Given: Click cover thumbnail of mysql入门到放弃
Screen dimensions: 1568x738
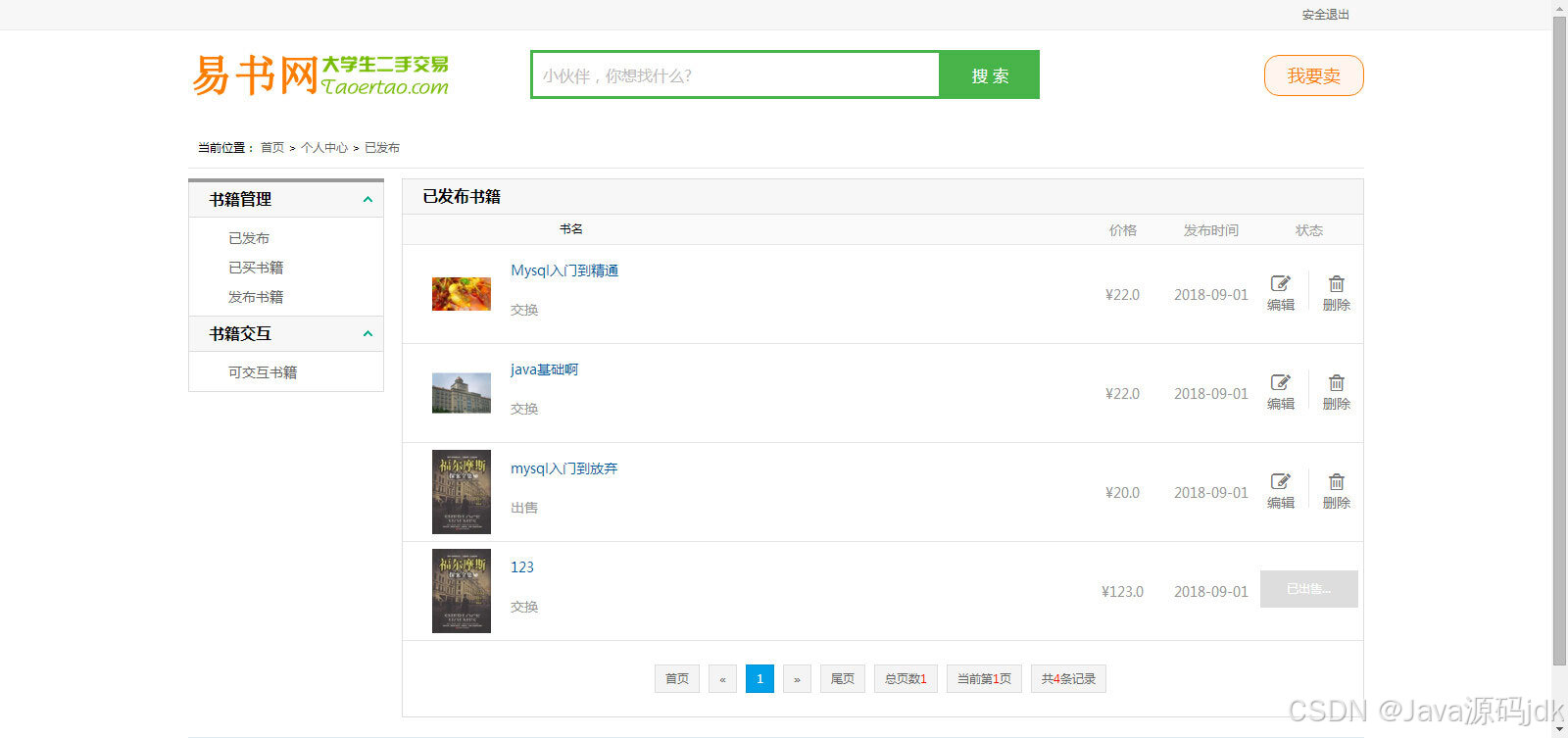Looking at the screenshot, I should pos(462,492).
